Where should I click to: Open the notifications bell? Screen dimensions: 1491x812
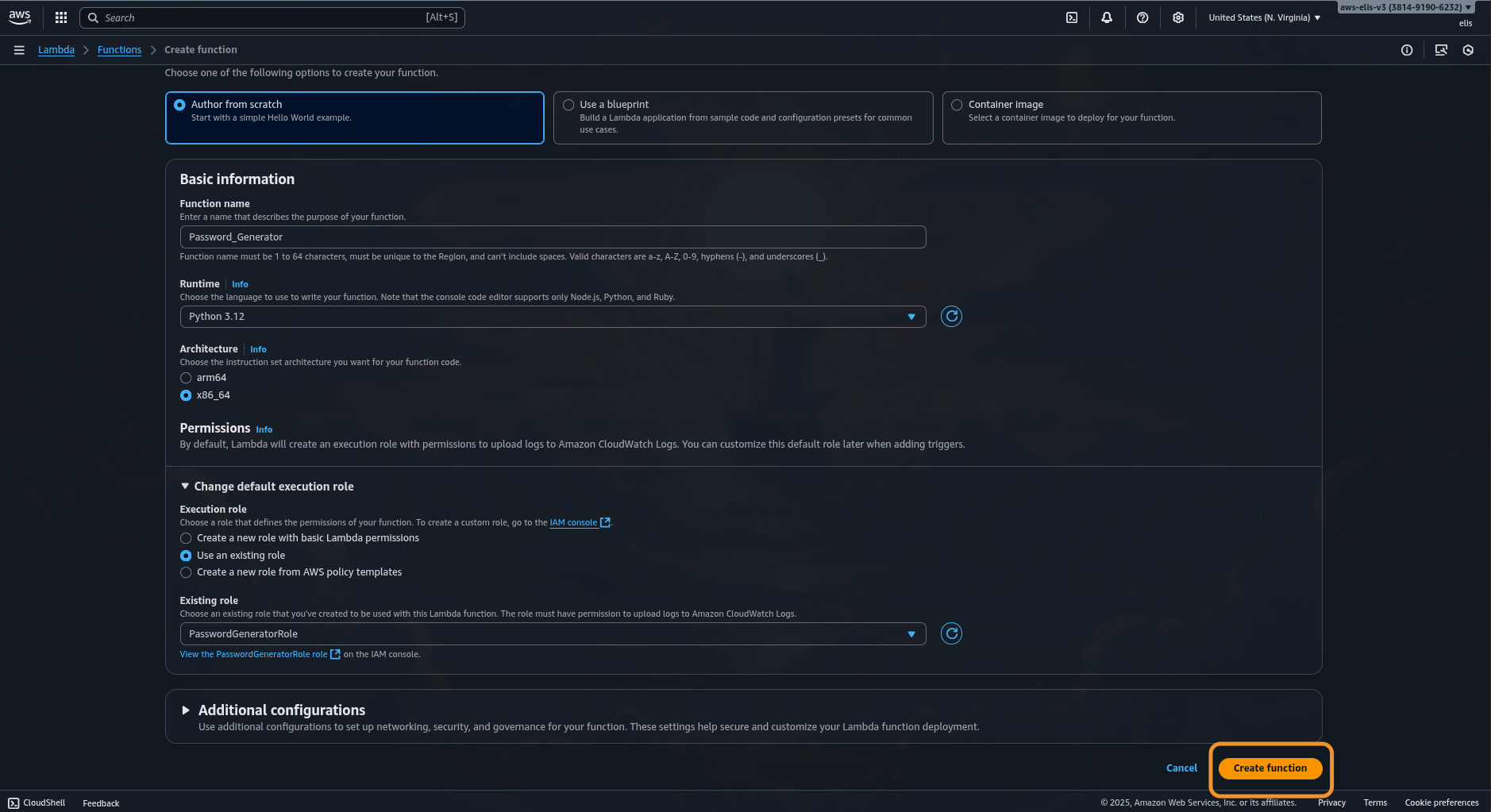[x=1107, y=17]
